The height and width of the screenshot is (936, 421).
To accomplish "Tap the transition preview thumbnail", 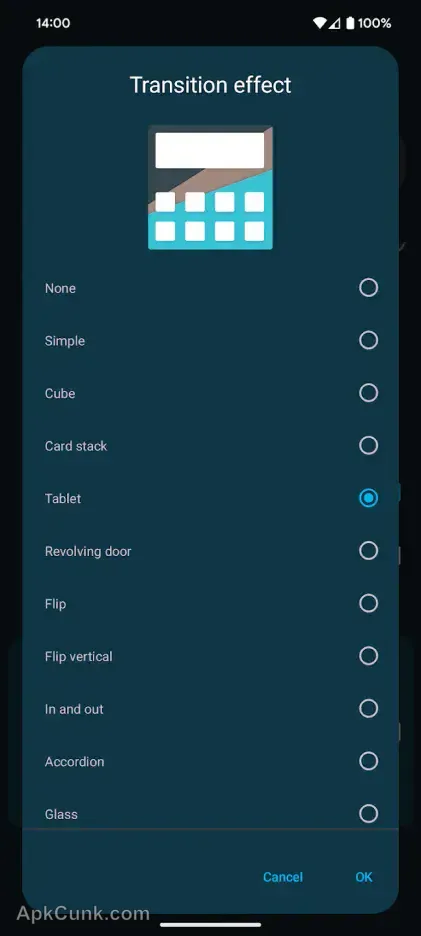I will 210,187.
